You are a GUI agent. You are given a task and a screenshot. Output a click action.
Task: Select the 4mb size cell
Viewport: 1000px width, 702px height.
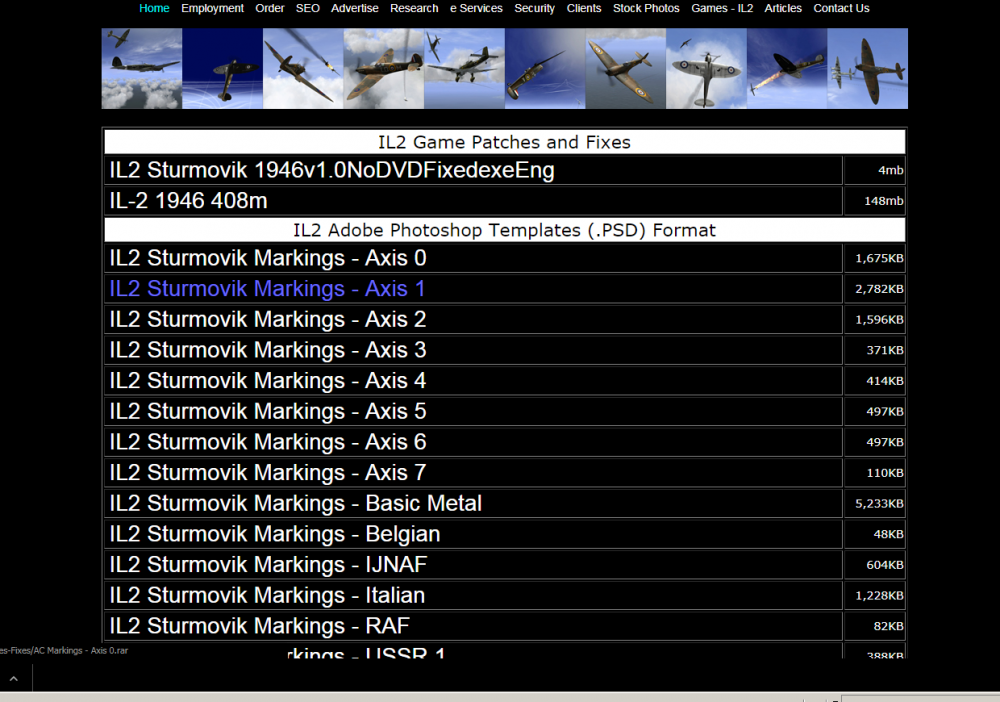[x=874, y=170]
